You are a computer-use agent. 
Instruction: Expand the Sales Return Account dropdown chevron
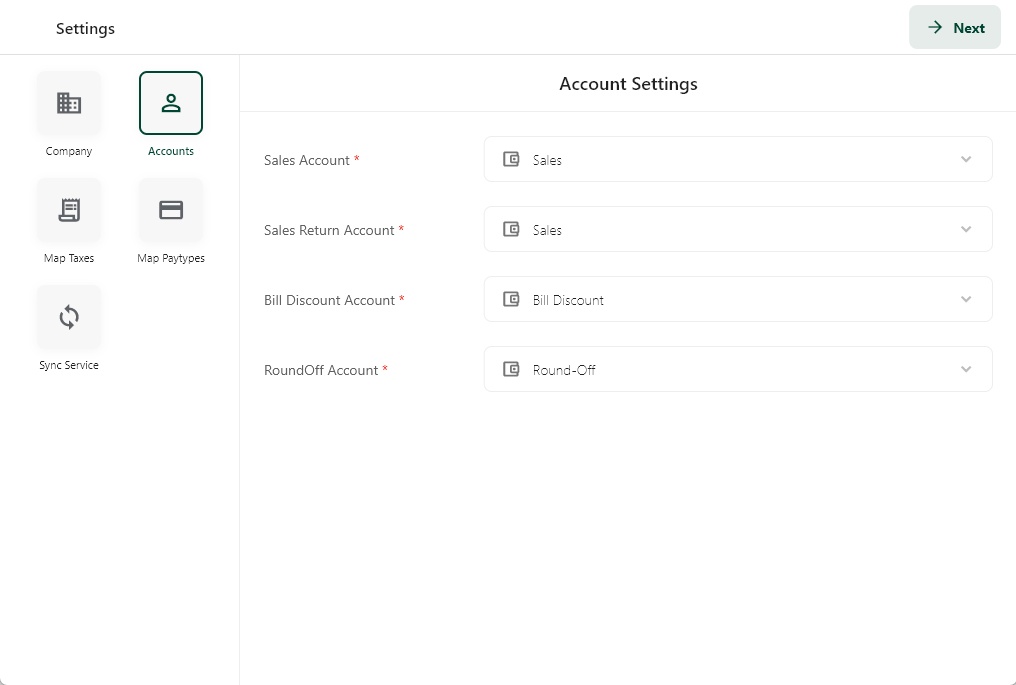pyautogui.click(x=966, y=229)
